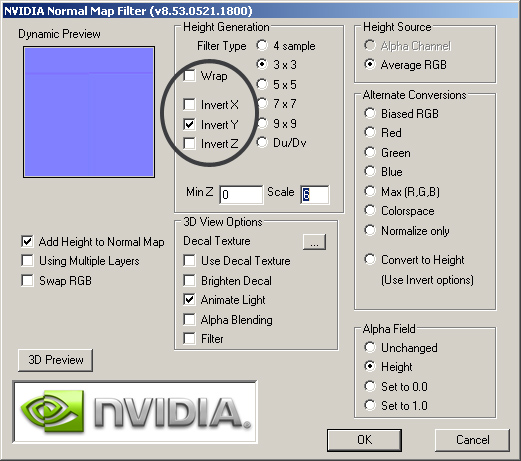Screen dimensions: 521x461
Task: Select Max (R,G,B) conversion
Action: [x=370, y=191]
